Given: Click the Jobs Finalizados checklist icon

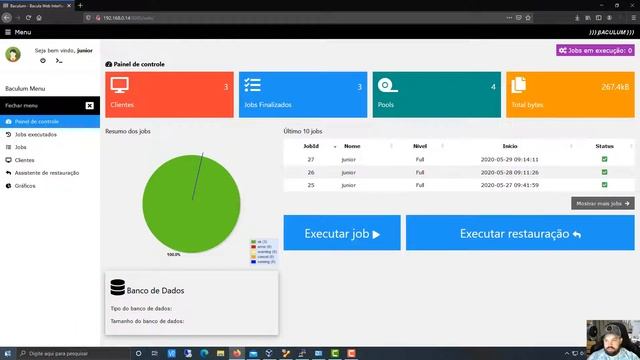Looking at the screenshot, I should [x=253, y=85].
